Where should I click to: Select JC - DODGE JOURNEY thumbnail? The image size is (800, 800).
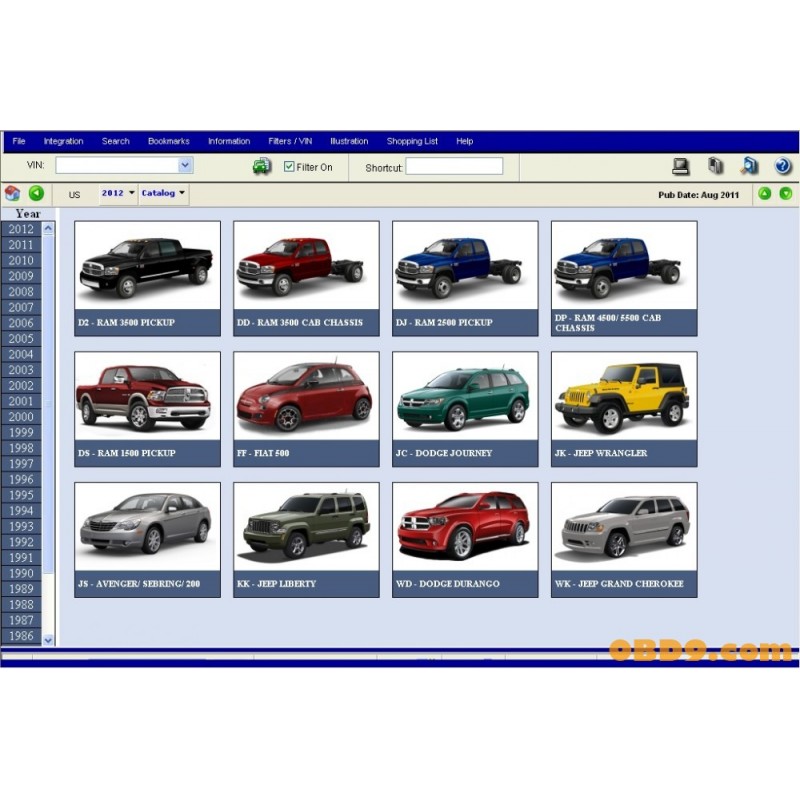(x=465, y=409)
